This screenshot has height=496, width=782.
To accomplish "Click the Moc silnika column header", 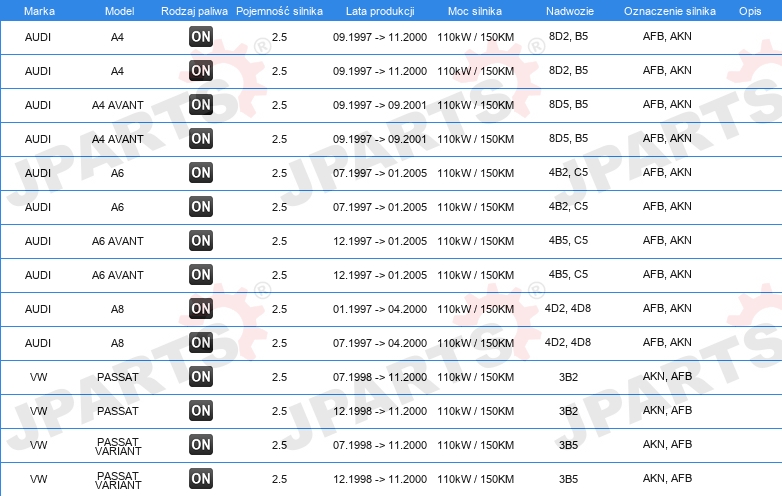I will [x=475, y=11].
